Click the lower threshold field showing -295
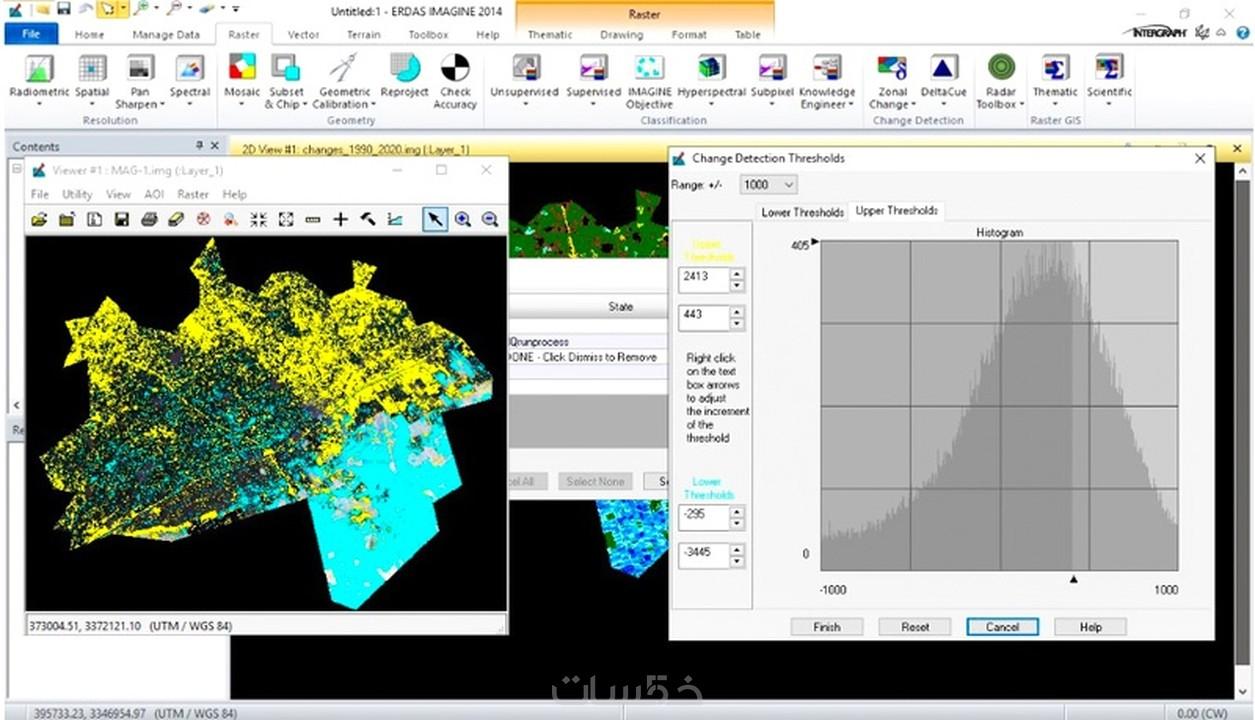Screen dimensions: 1255x720 (x=704, y=517)
